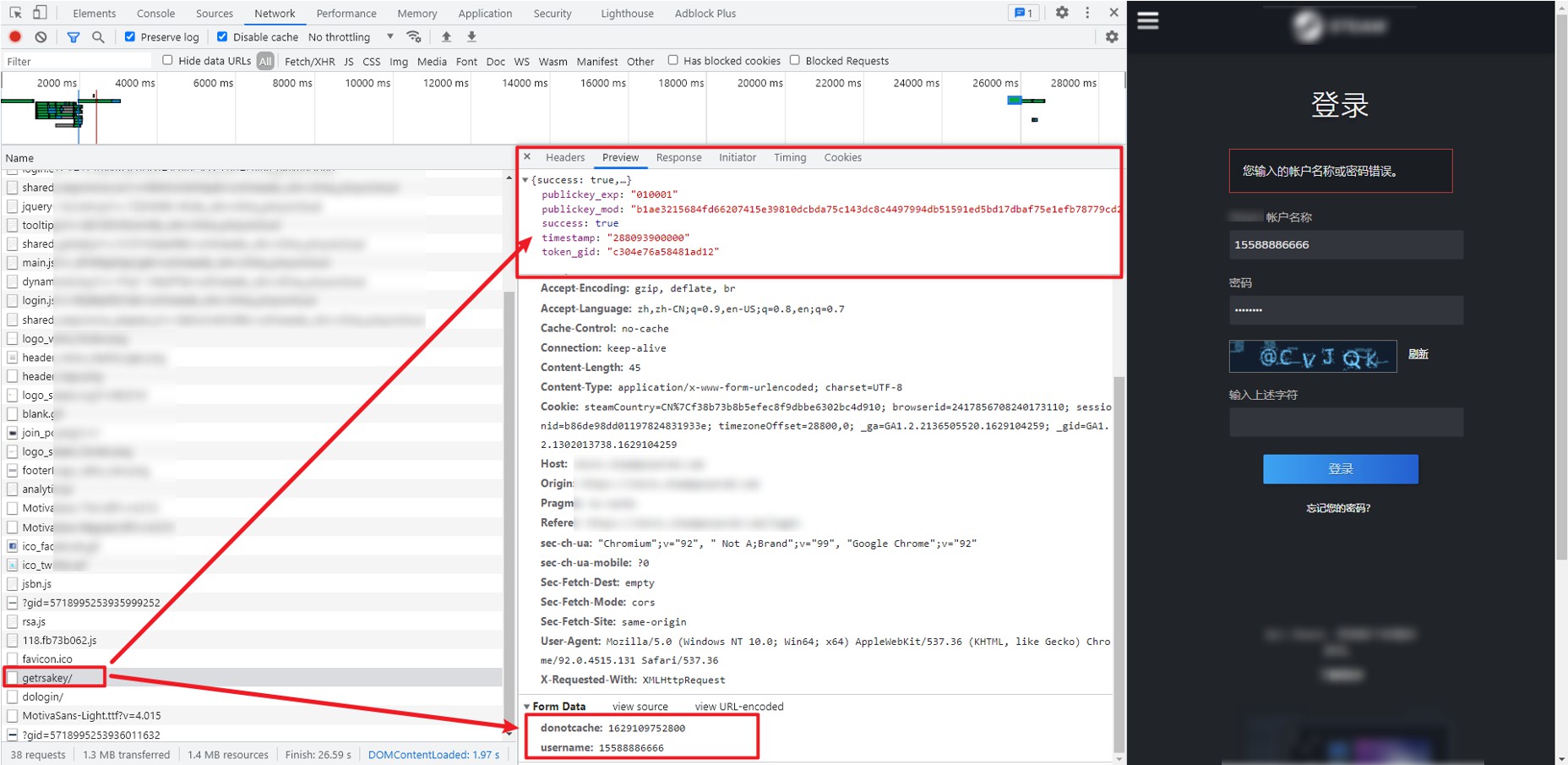Click the inspect element cursor icon
Screen dimensions: 1568x765
tap(15, 13)
